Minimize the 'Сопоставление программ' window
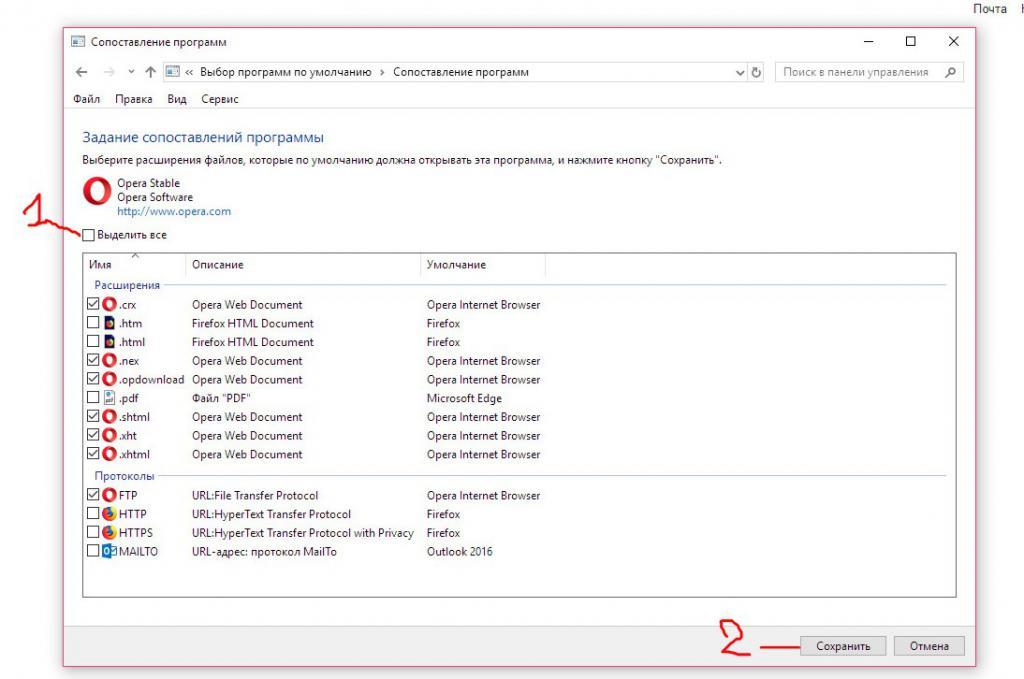 pos(869,41)
